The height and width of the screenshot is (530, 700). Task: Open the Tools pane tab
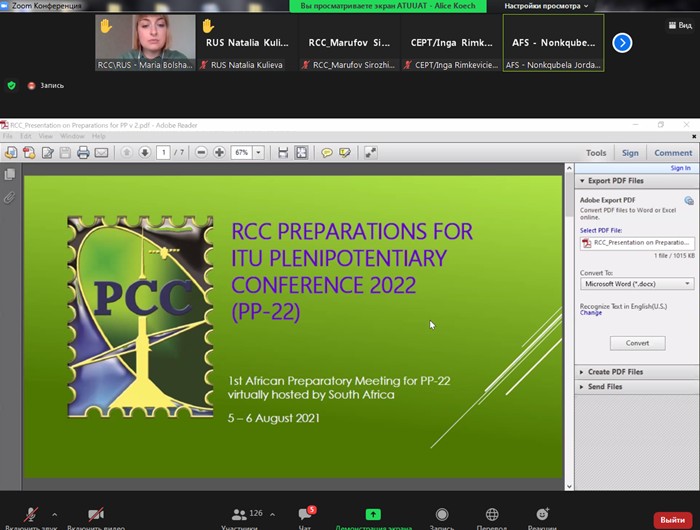point(596,153)
